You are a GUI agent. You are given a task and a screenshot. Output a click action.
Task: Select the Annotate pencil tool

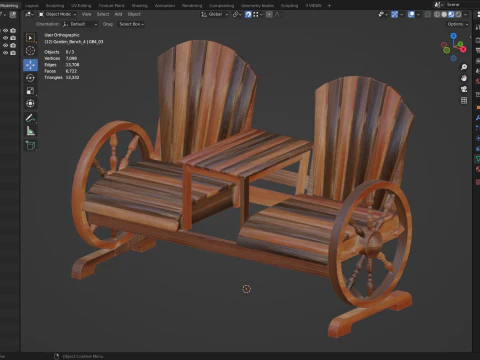(x=30, y=118)
